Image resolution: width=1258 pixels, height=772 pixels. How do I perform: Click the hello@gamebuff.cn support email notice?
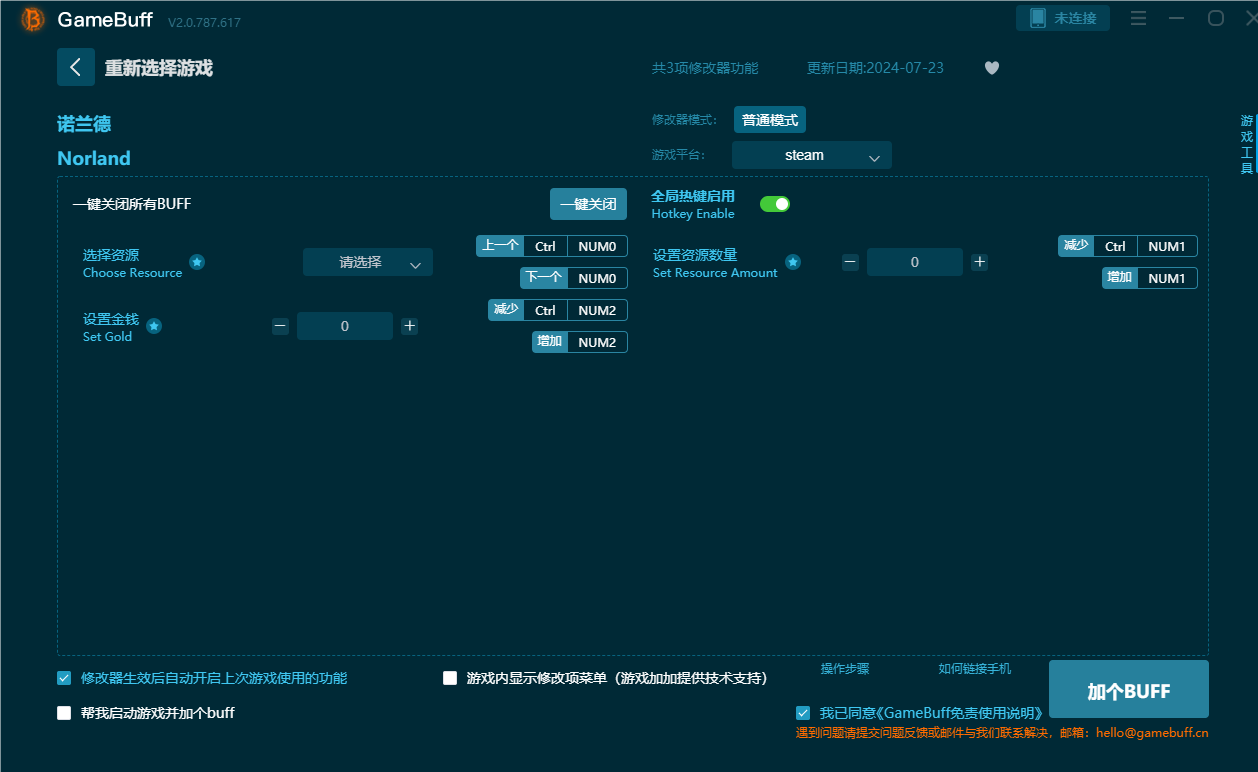point(1002,733)
